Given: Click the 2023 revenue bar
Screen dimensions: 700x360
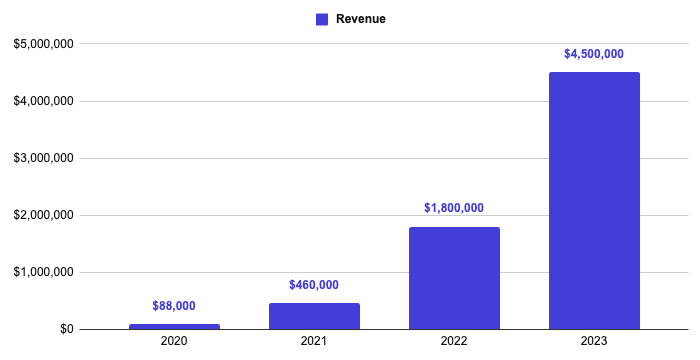Looking at the screenshot, I should point(594,201).
